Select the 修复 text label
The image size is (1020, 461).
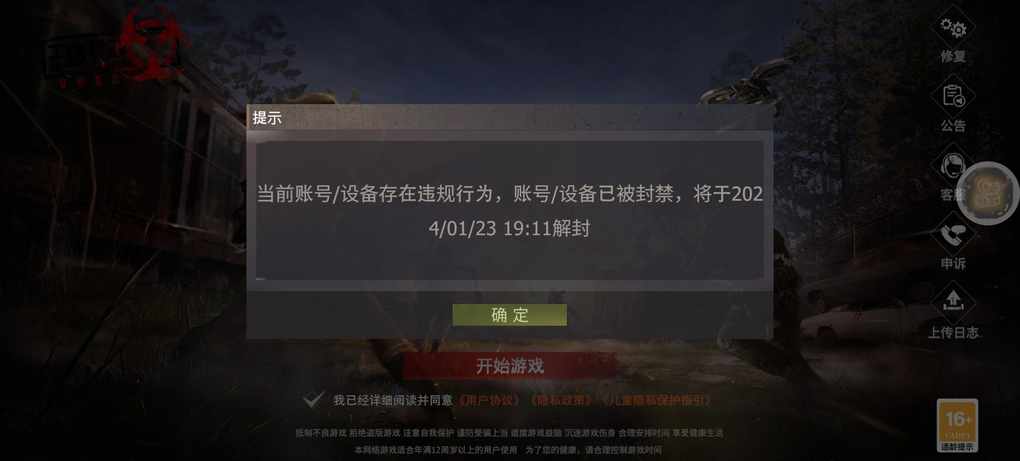pyautogui.click(x=953, y=57)
